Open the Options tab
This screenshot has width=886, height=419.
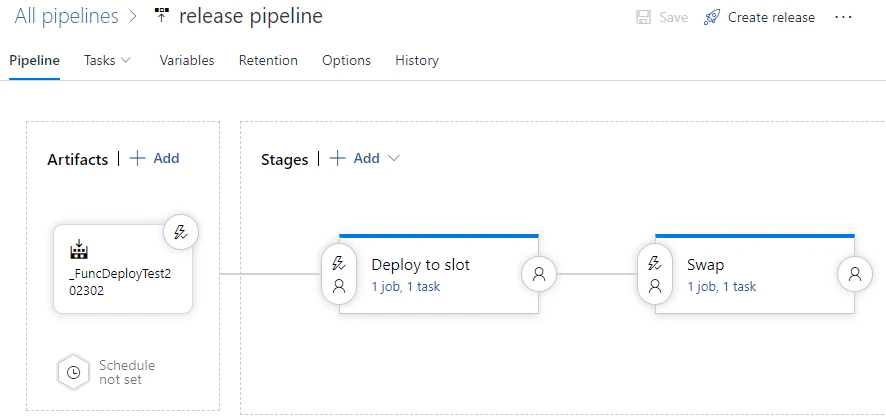pyautogui.click(x=346, y=60)
